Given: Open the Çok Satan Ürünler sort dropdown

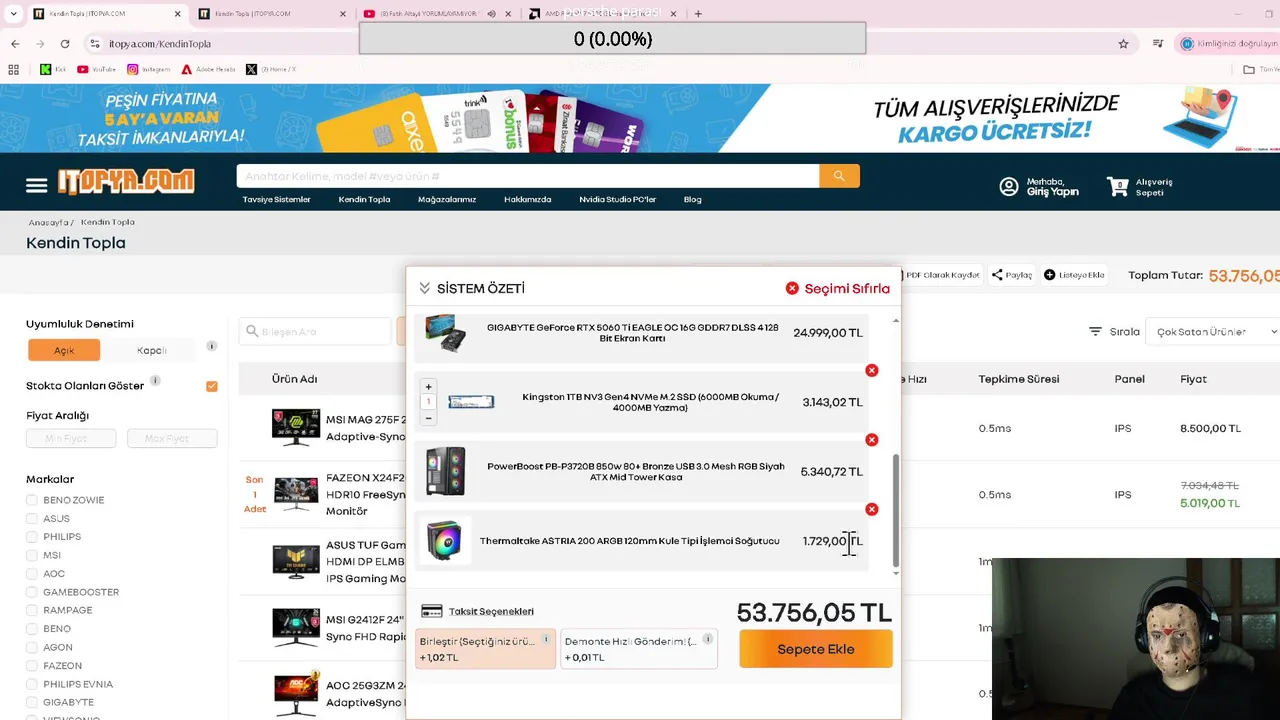Looking at the screenshot, I should pos(1215,332).
